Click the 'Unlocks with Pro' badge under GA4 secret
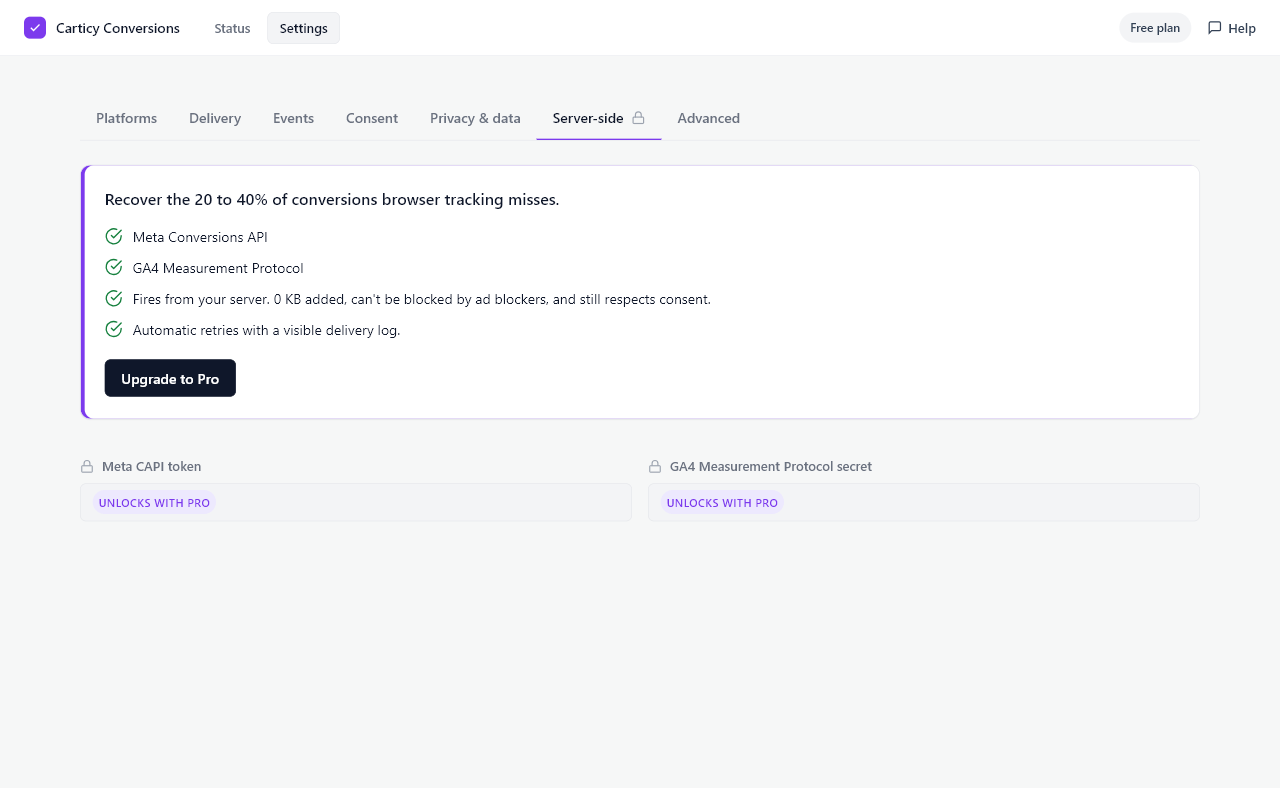This screenshot has width=1280, height=788. click(x=722, y=503)
